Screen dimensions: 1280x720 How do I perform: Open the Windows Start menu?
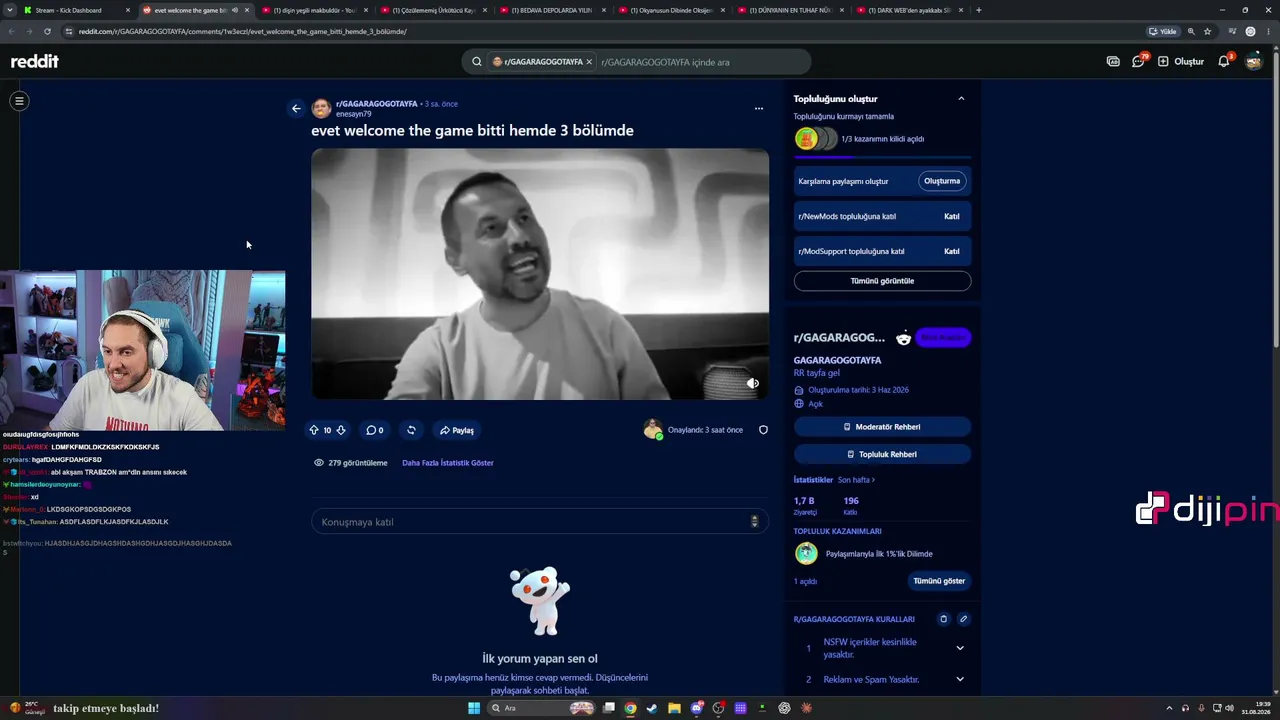[474, 708]
